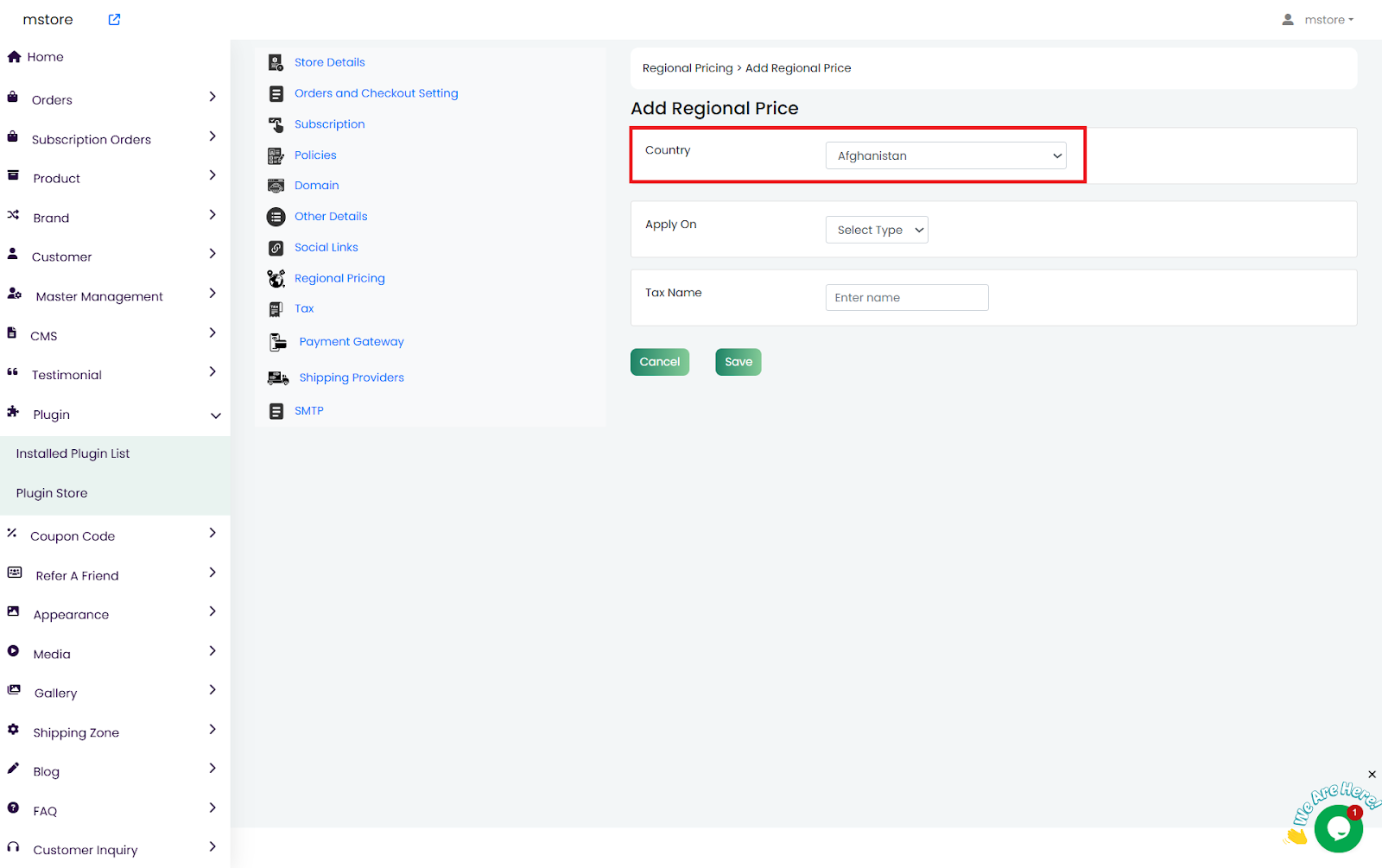This screenshot has width=1382, height=868.
Task: Click the Regional Pricing globe icon
Action: (x=276, y=278)
